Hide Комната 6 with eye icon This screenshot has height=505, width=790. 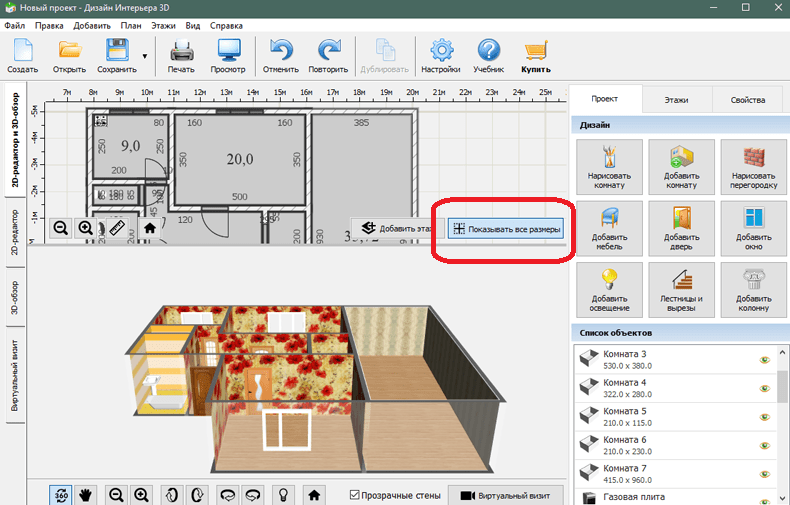(x=765, y=446)
